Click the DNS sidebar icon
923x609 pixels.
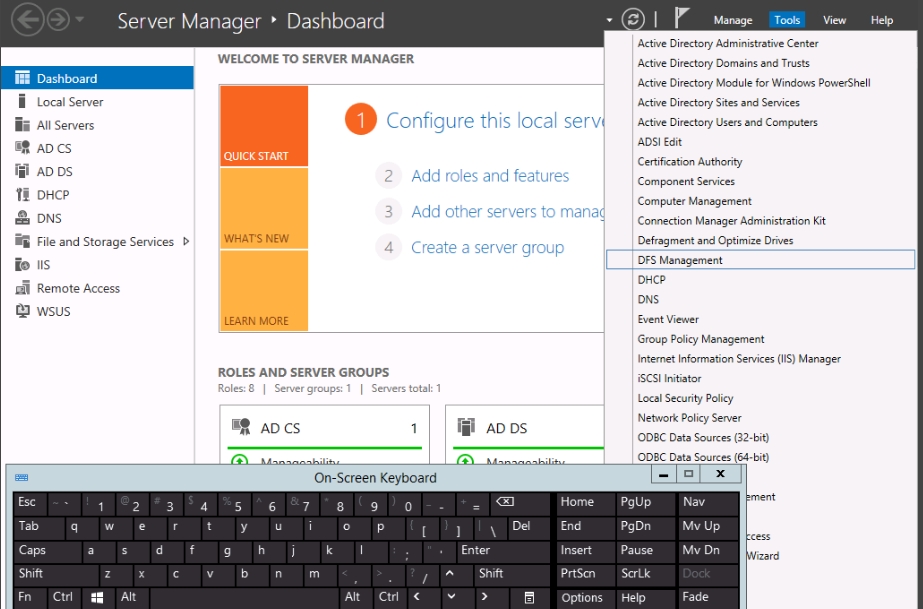point(22,218)
